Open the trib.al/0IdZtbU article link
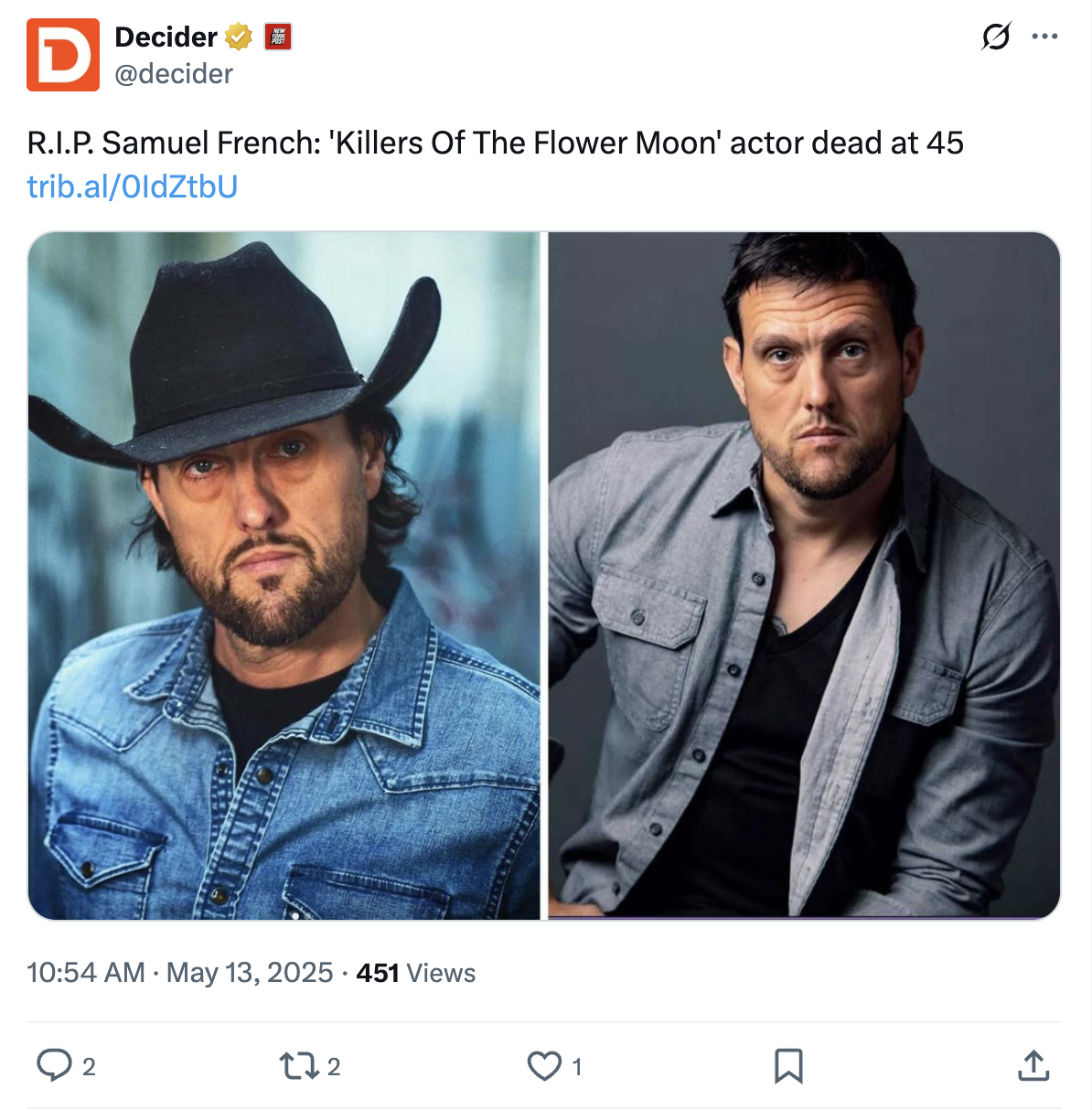 tap(133, 187)
